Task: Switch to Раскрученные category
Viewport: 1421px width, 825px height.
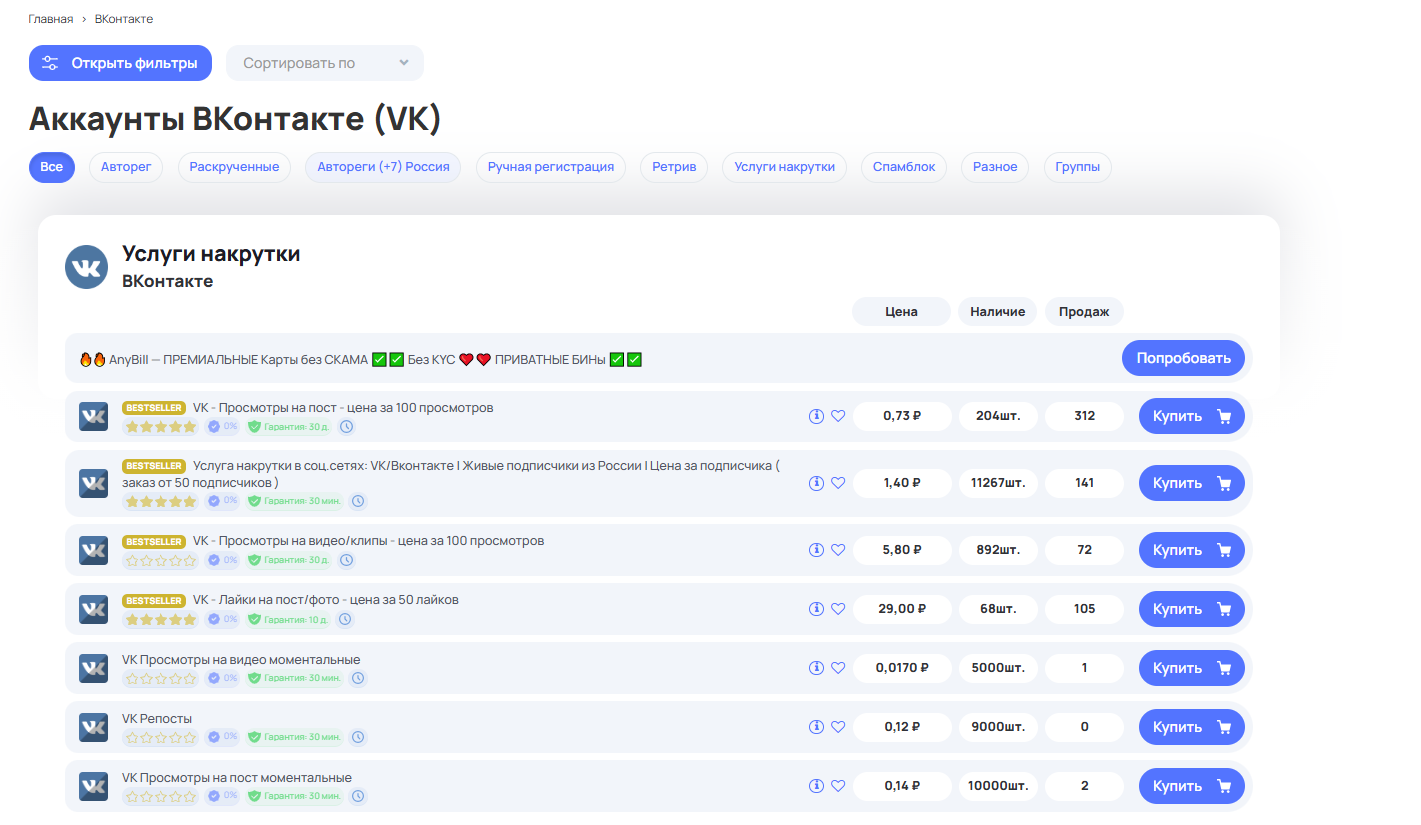Action: (234, 167)
